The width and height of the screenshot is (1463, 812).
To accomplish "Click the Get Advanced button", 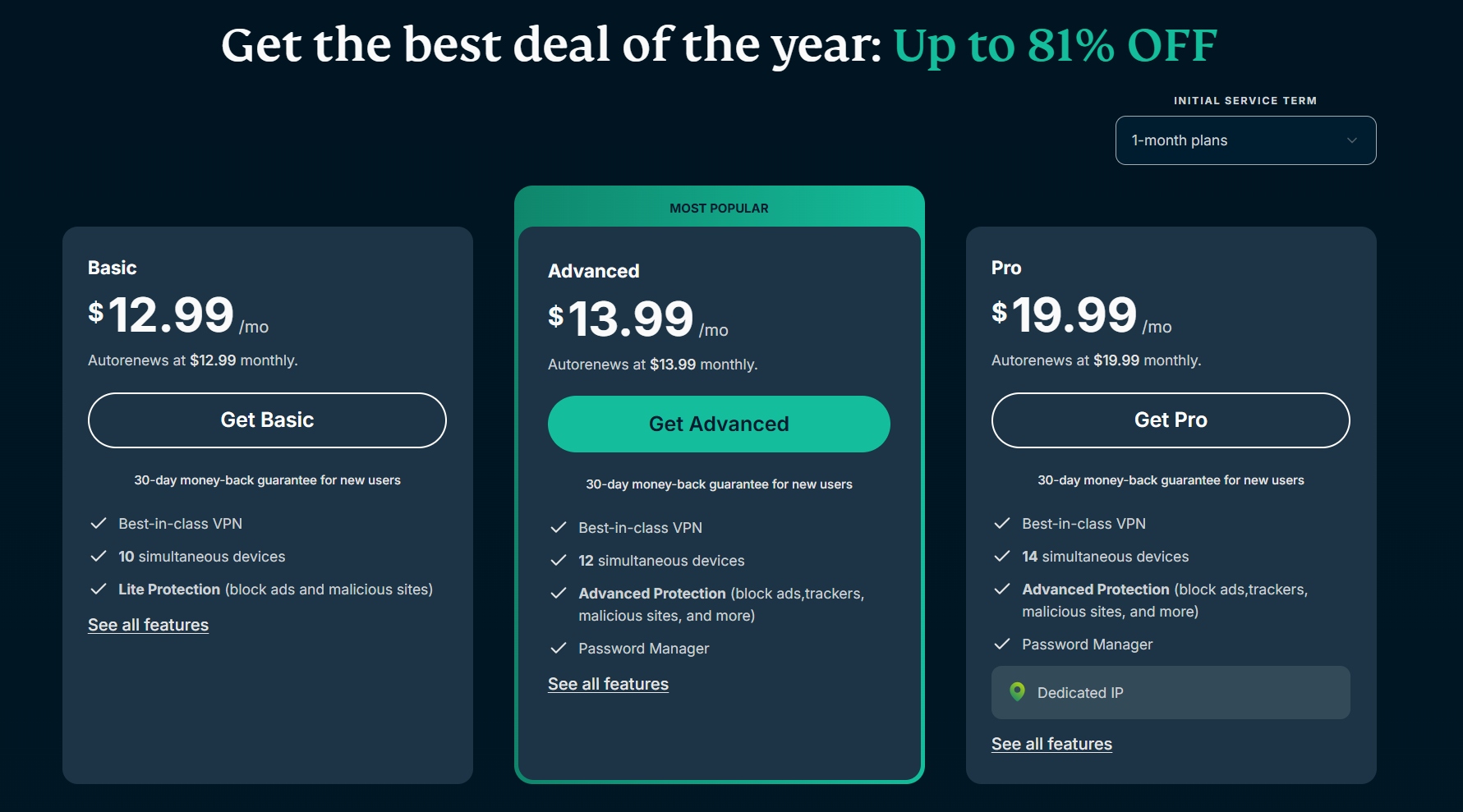I will tap(719, 424).
